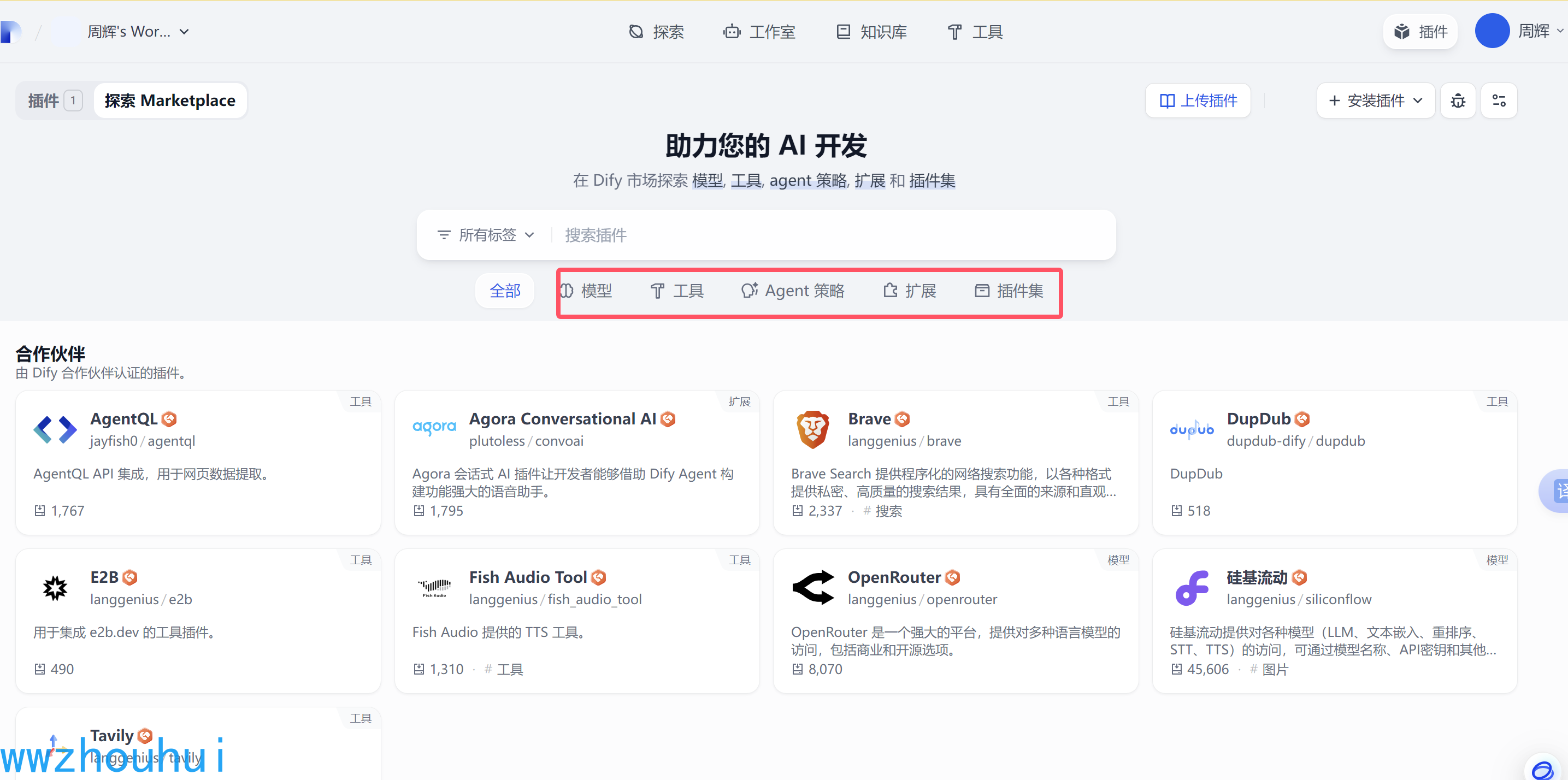
Task: Click the debug plugin bug icon
Action: click(1457, 101)
